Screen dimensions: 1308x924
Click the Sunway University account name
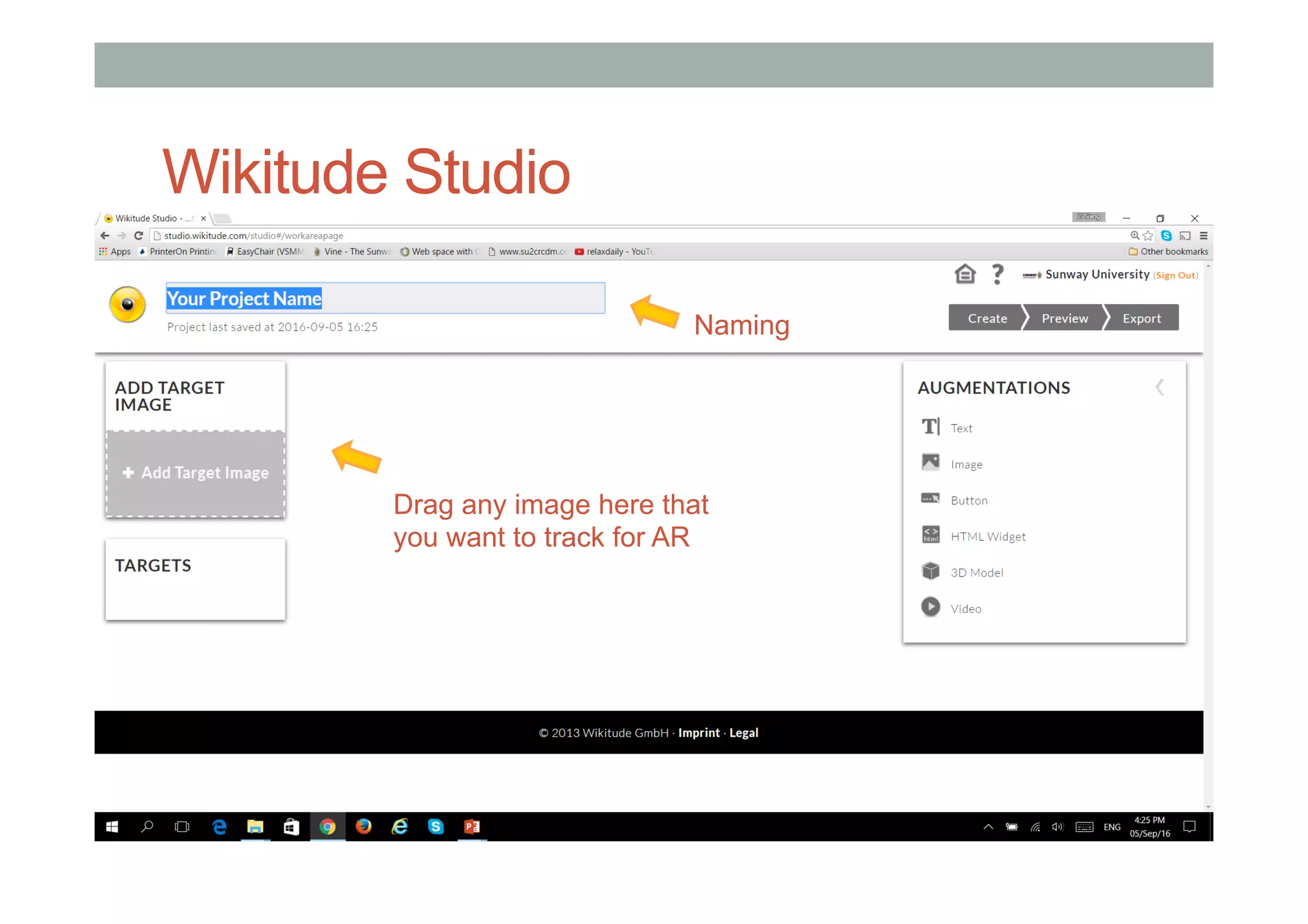[x=1097, y=275]
